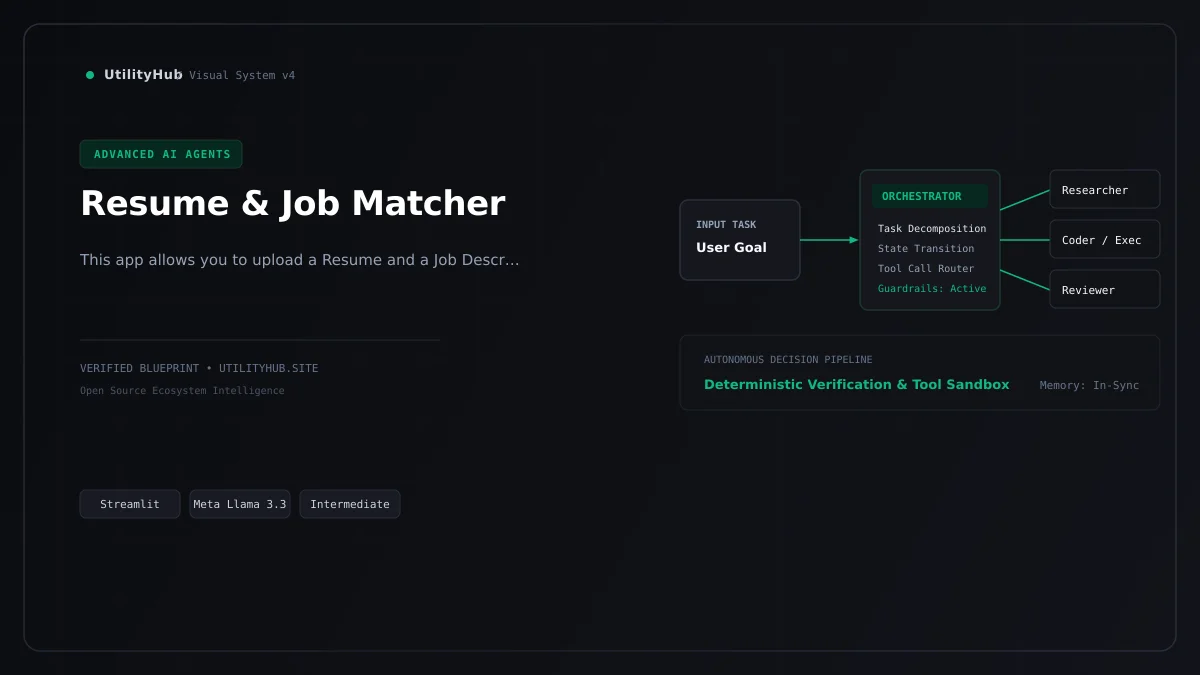Image resolution: width=1200 pixels, height=675 pixels.
Task: Select State Transition in Orchestrator
Action: [926, 249]
